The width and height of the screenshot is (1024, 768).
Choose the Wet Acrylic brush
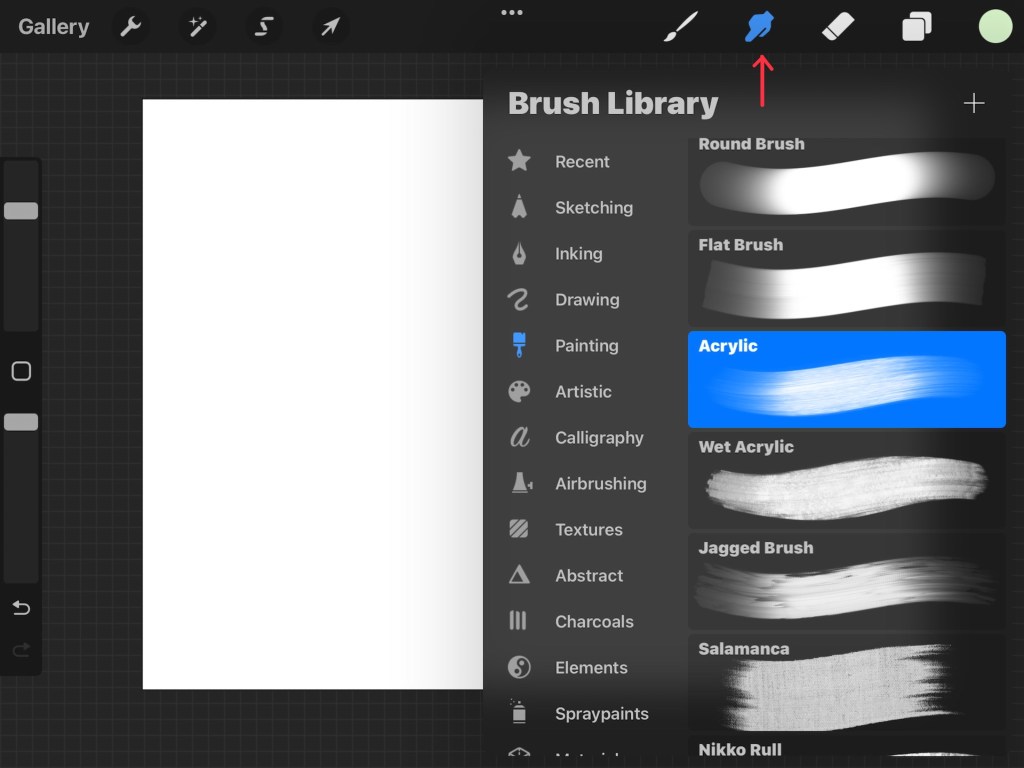(x=846, y=481)
